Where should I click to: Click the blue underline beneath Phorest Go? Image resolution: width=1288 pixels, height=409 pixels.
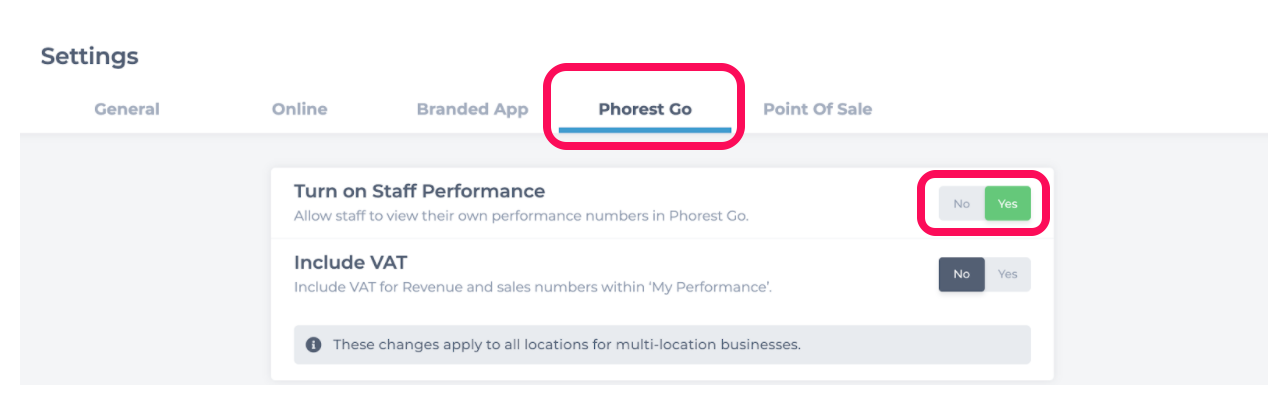645,130
